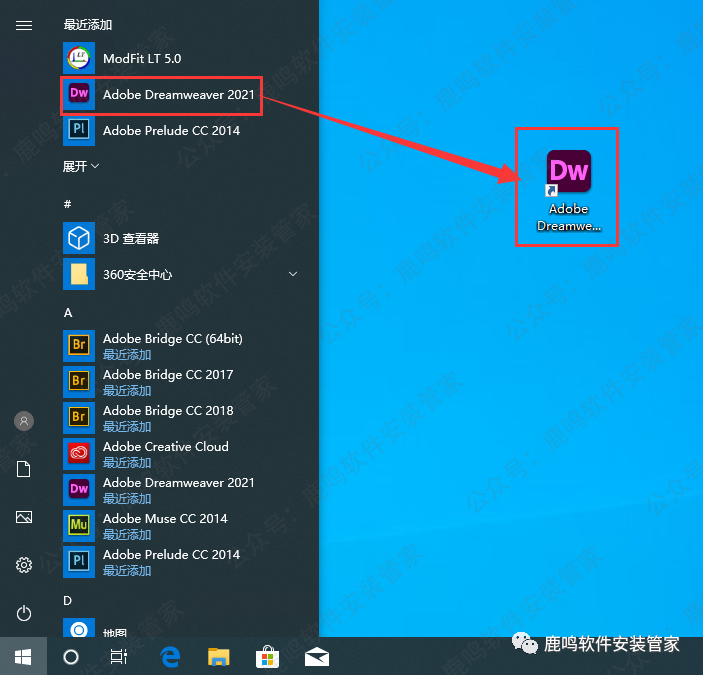Click the 最近添加 section heading

pyautogui.click(x=87, y=25)
